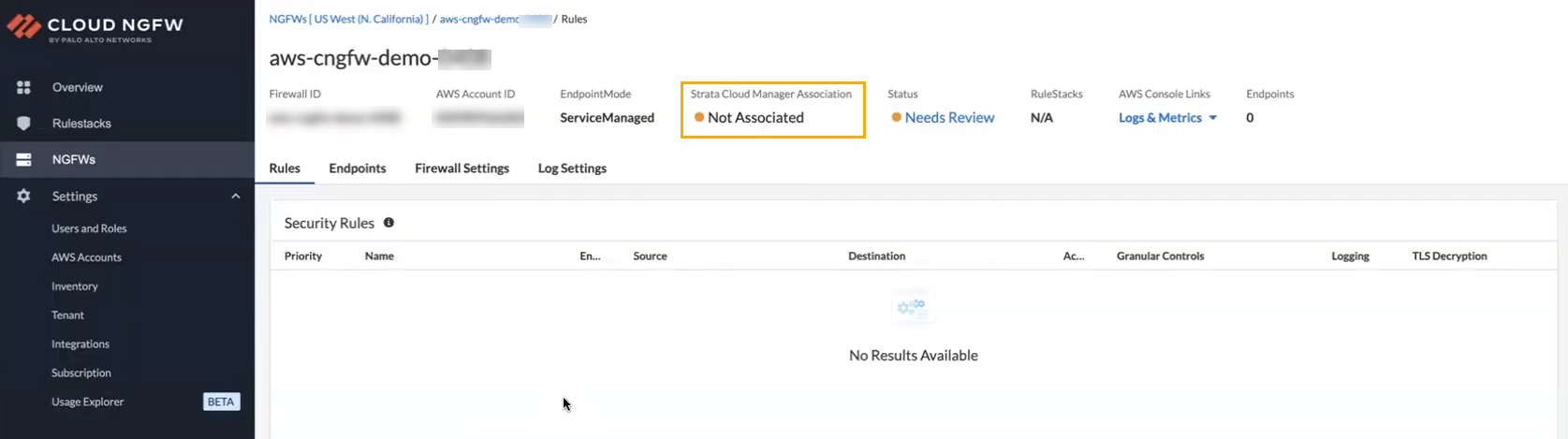Click the Security Rules info icon
The height and width of the screenshot is (439, 1568).
(x=388, y=223)
